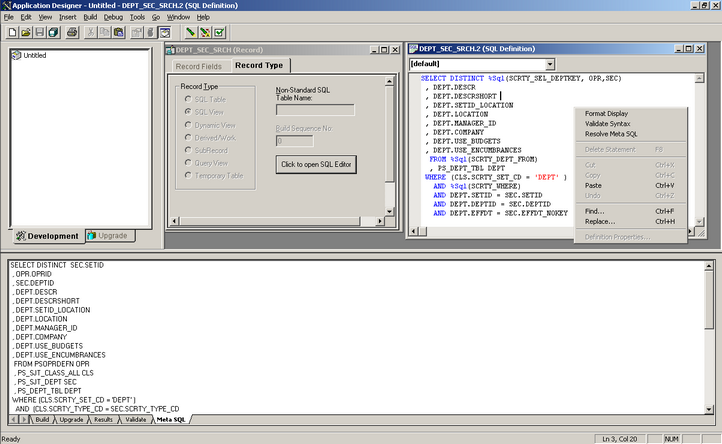The width and height of the screenshot is (722, 444).
Task: Click the Save floppy disk toolbar icon
Action: click(40, 32)
